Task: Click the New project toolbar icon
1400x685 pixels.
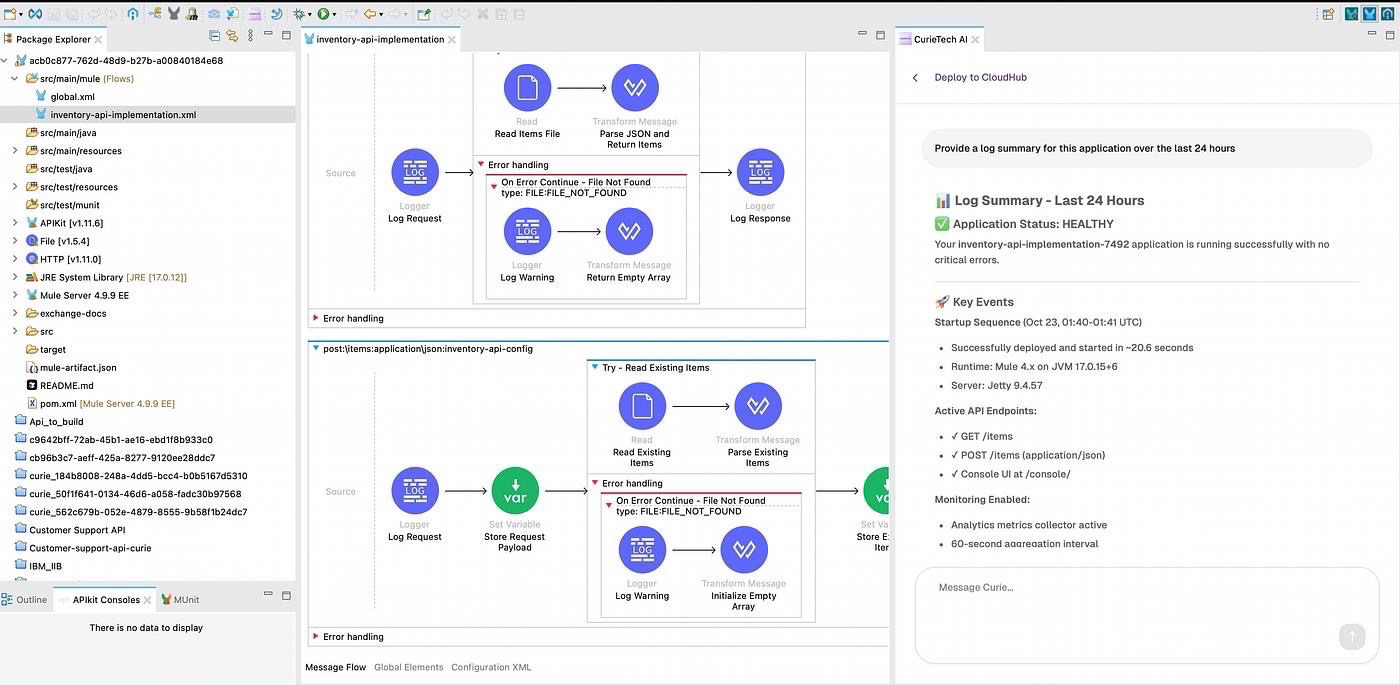Action: pos(10,14)
